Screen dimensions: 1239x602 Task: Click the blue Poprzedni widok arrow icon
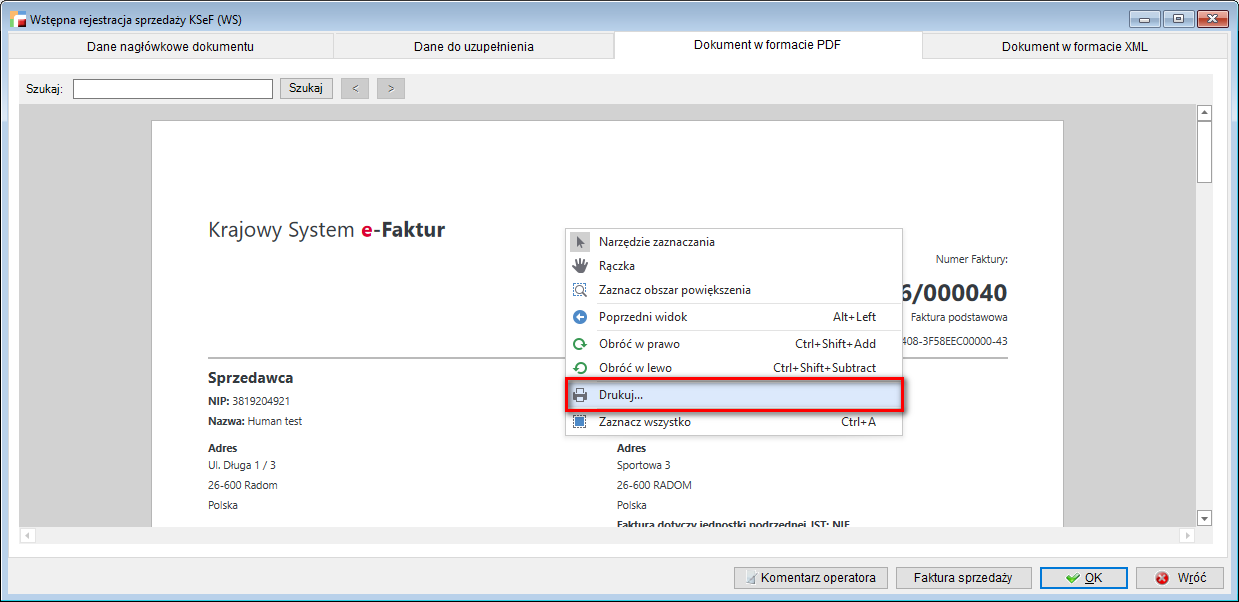580,317
